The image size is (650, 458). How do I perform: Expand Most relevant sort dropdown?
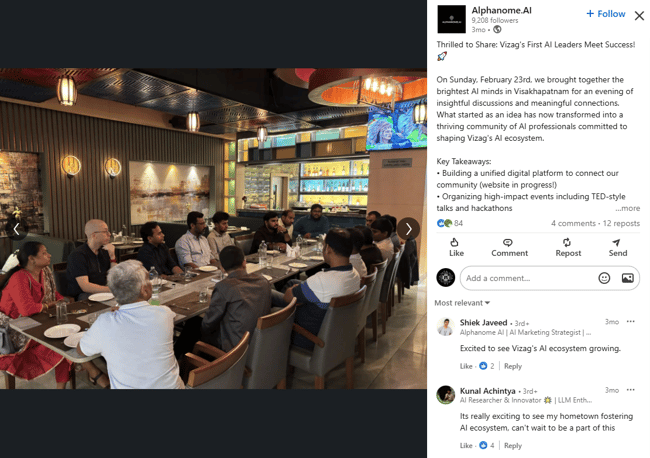click(x=462, y=303)
